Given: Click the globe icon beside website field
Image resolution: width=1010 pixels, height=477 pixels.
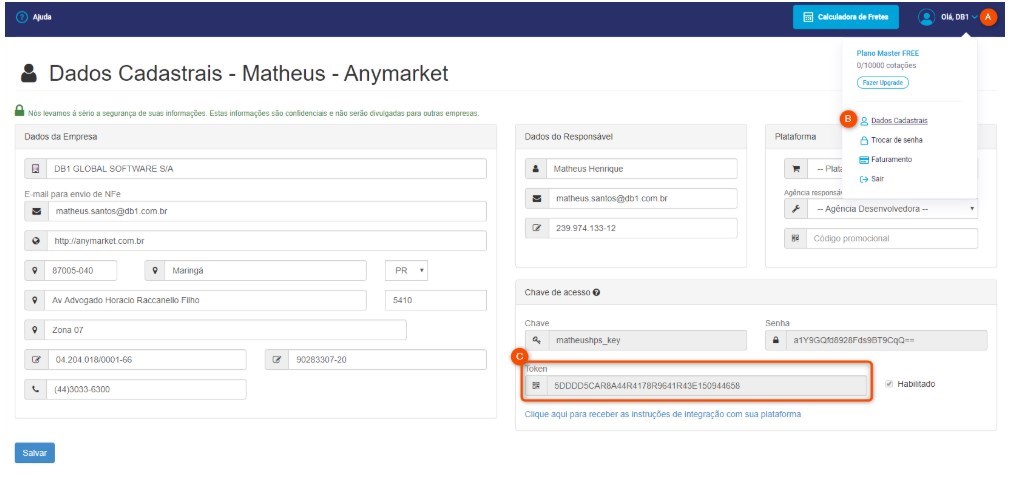Looking at the screenshot, I should tap(37, 241).
